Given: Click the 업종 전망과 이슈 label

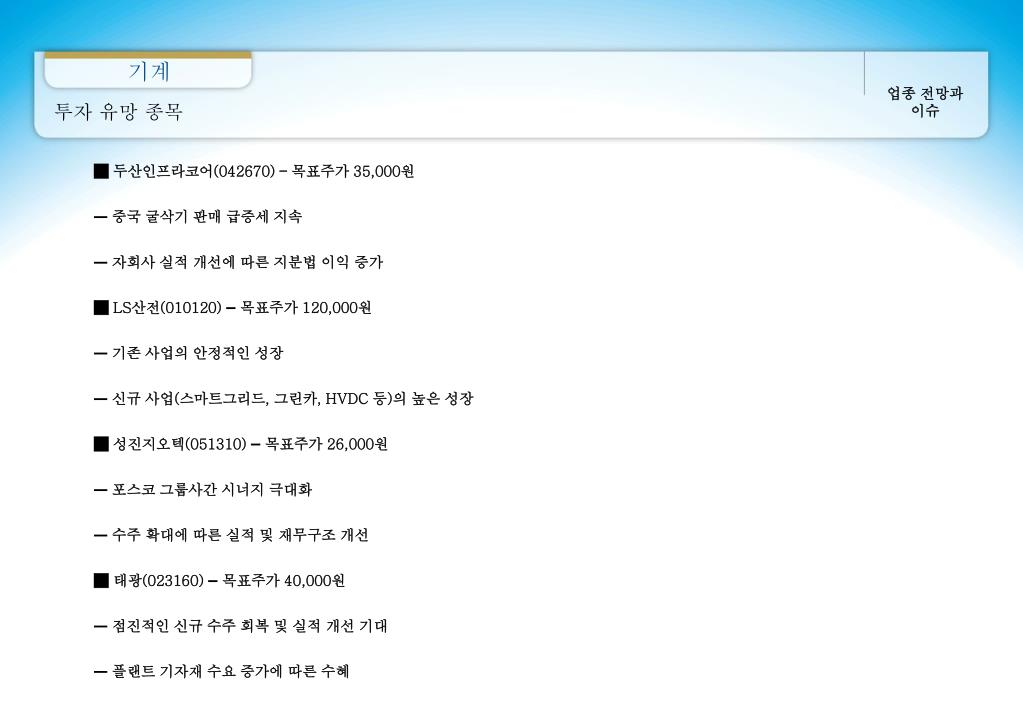Looking at the screenshot, I should (924, 101).
